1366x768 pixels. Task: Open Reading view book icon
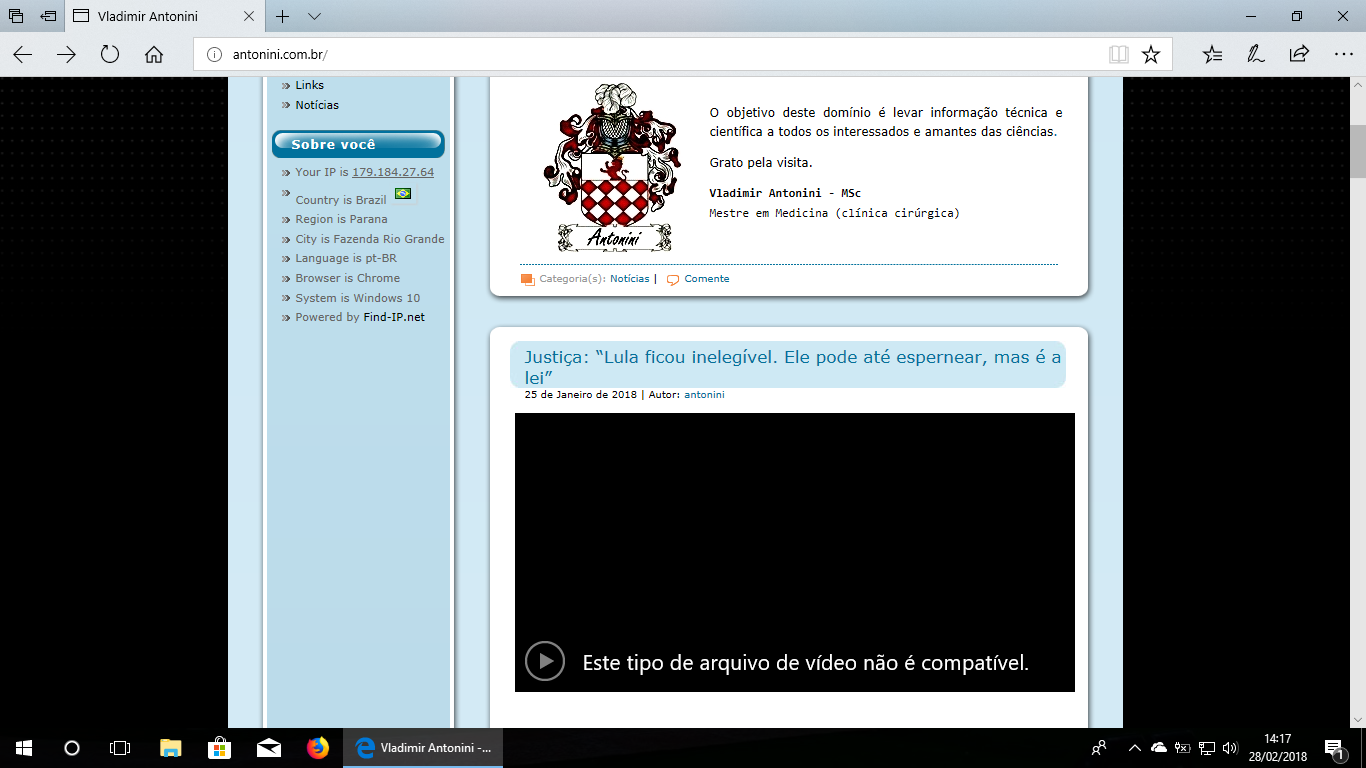(1118, 55)
